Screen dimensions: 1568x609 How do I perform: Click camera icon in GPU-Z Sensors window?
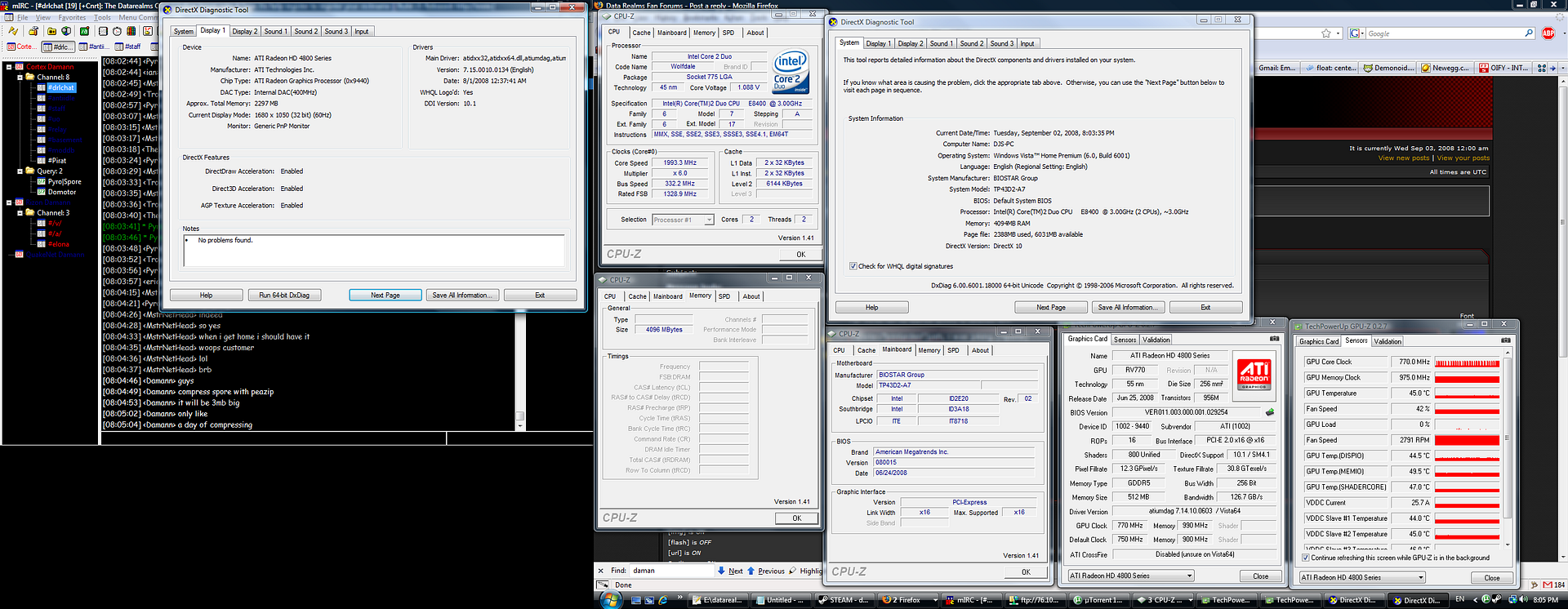(x=1506, y=340)
